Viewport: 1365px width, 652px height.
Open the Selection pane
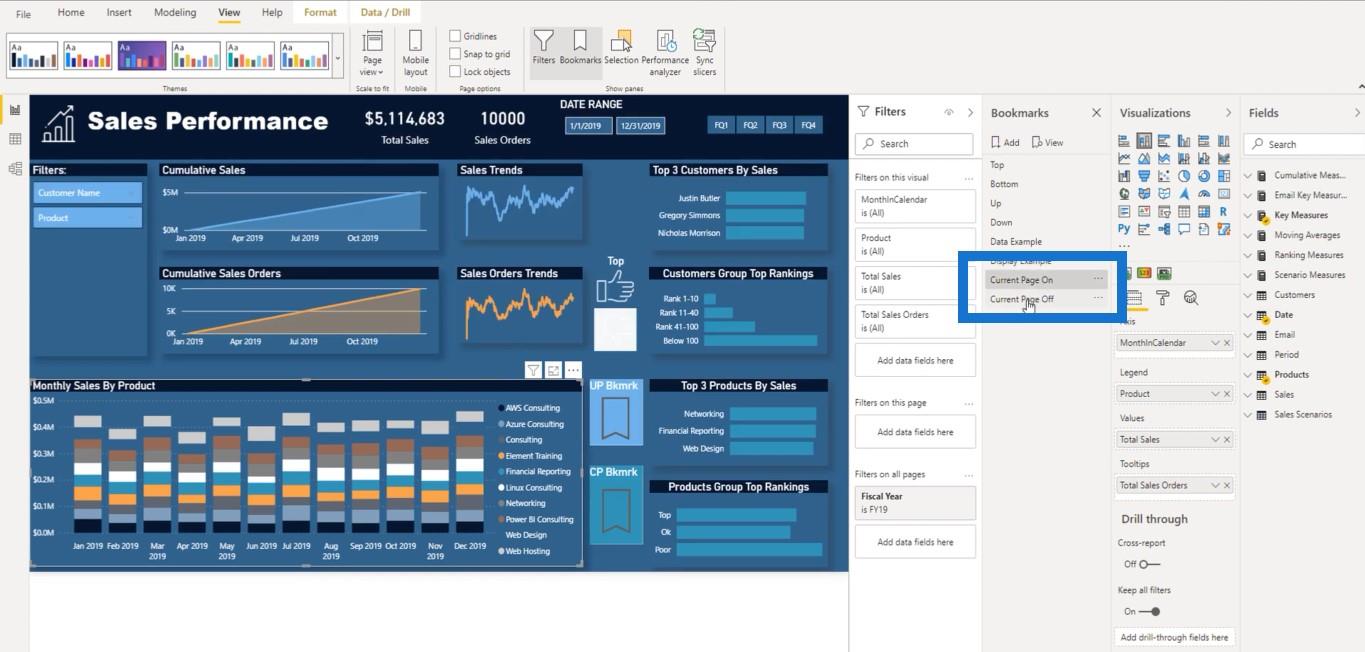[621, 51]
